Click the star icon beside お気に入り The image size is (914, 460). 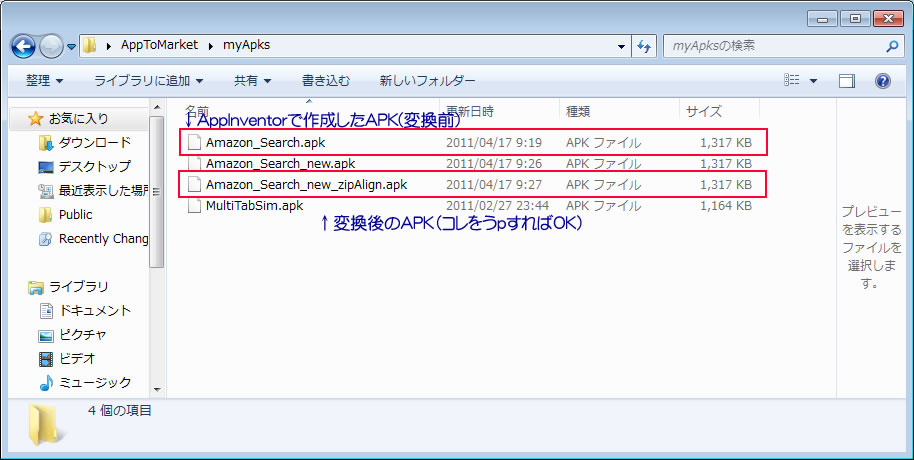coord(36,118)
